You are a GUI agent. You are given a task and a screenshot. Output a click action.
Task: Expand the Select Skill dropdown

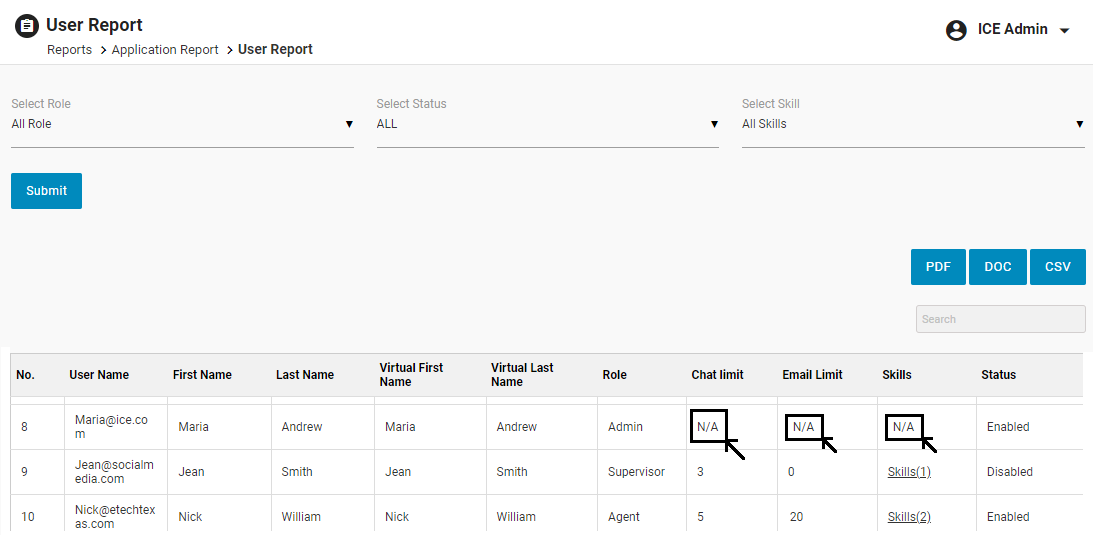912,124
